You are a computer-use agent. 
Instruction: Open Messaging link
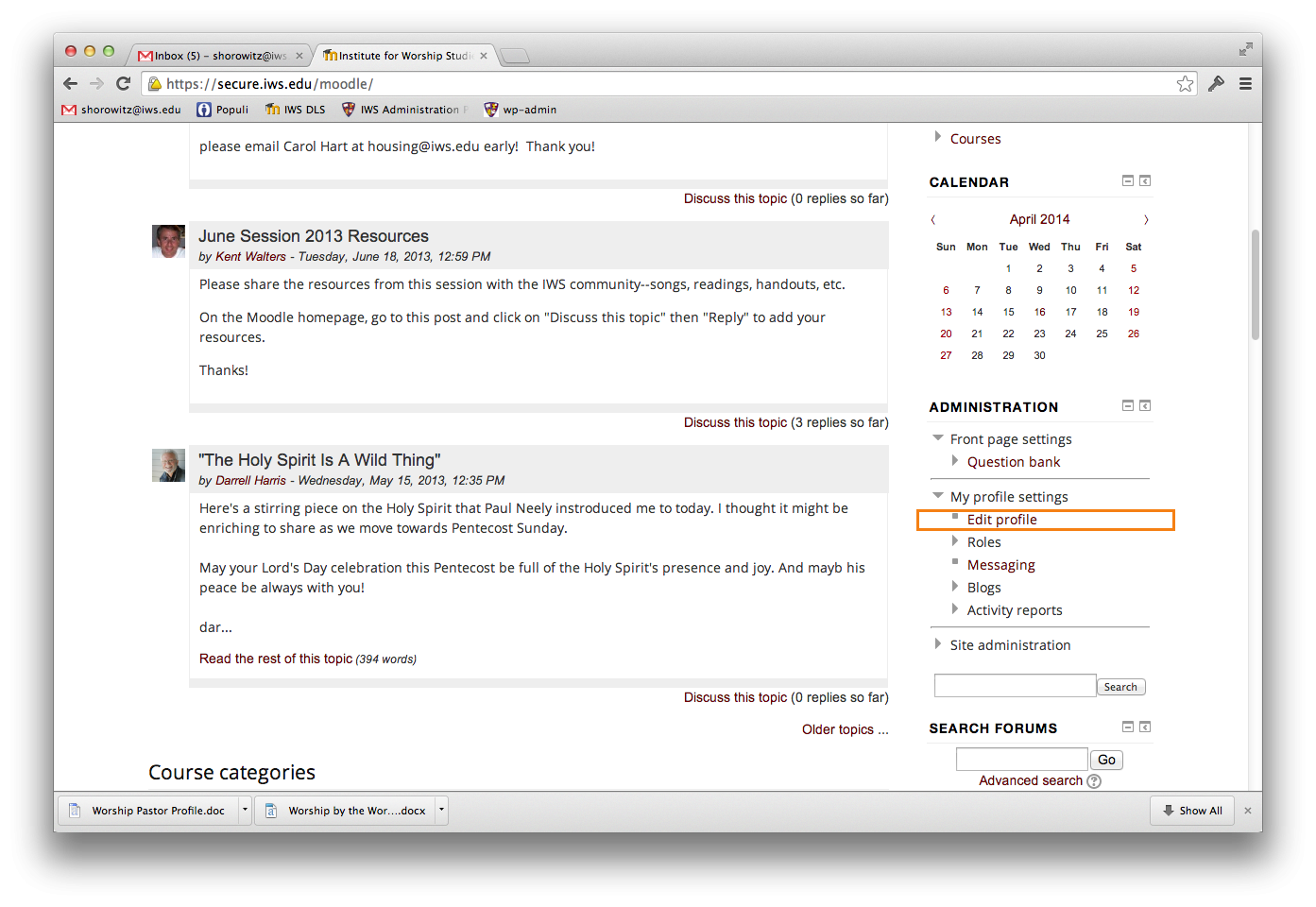pyautogui.click(x=1000, y=565)
